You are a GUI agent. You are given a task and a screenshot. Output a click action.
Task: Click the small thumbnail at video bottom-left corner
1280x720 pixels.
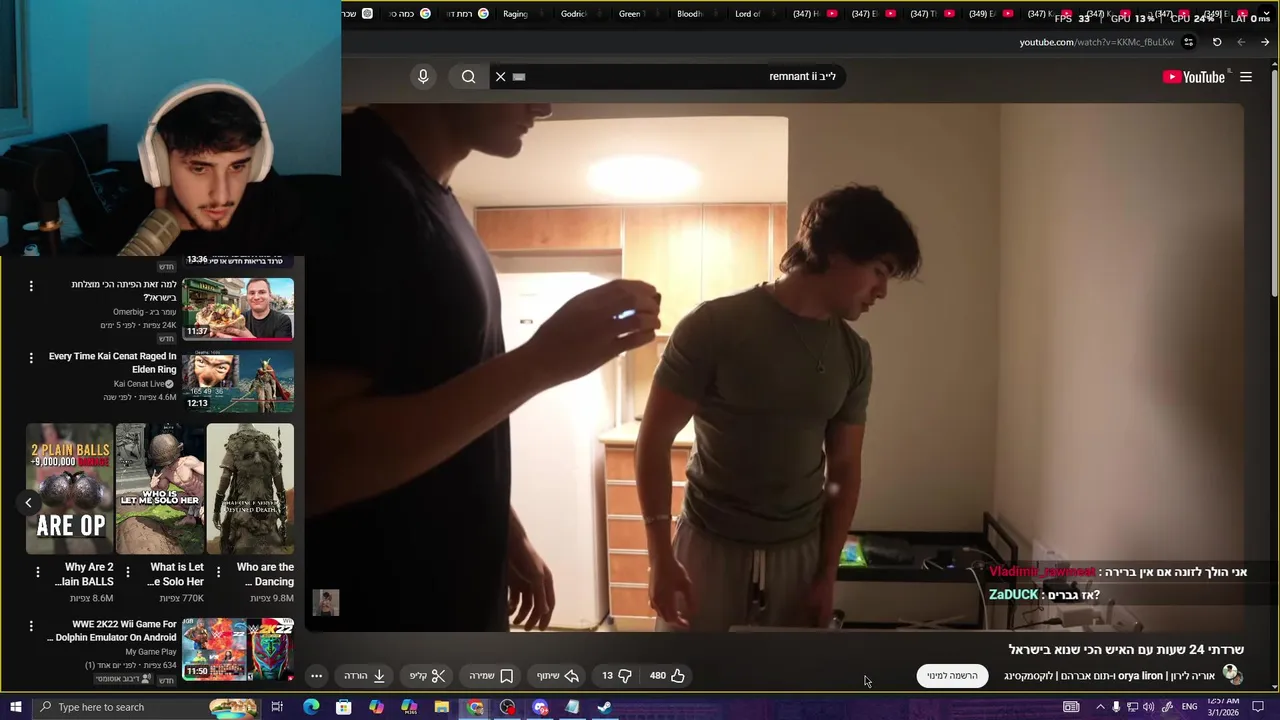click(326, 602)
